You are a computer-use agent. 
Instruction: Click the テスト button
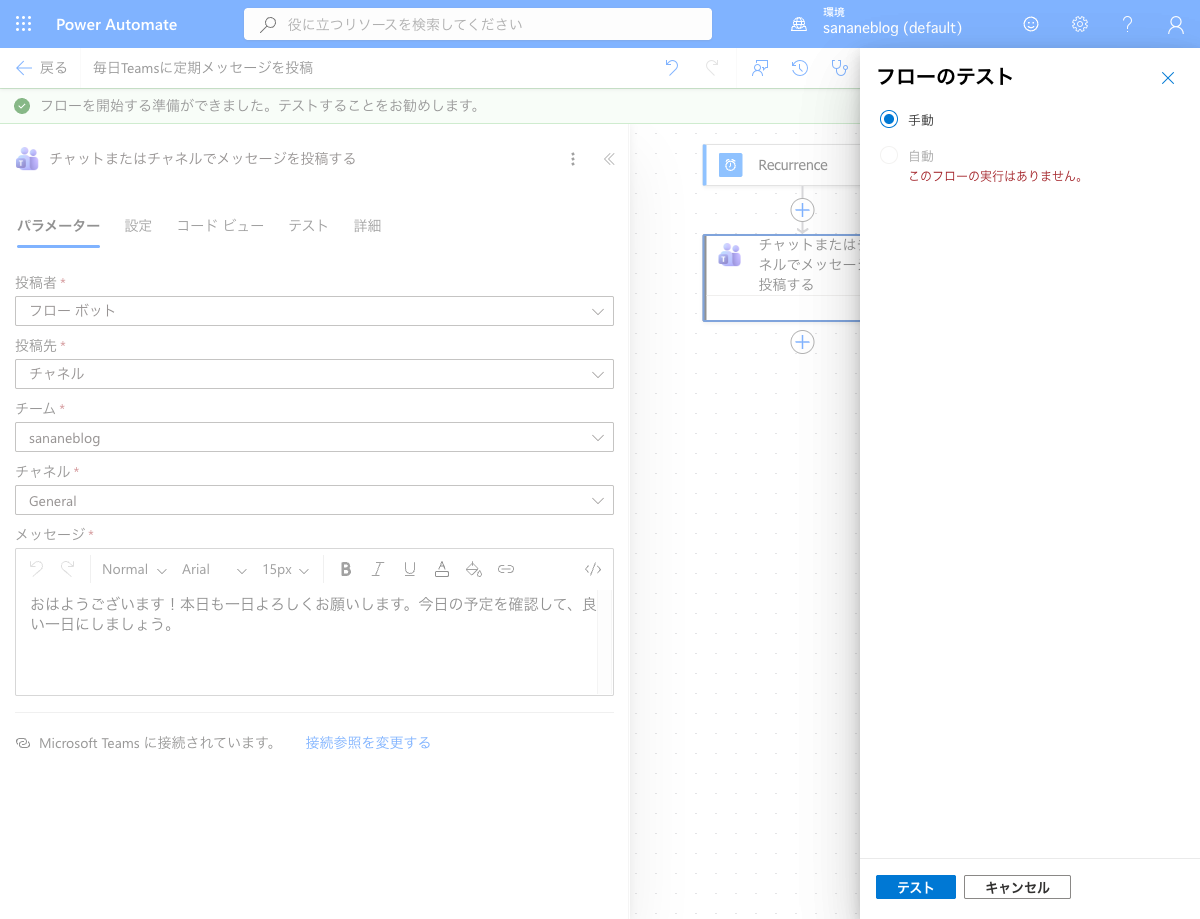pos(916,887)
